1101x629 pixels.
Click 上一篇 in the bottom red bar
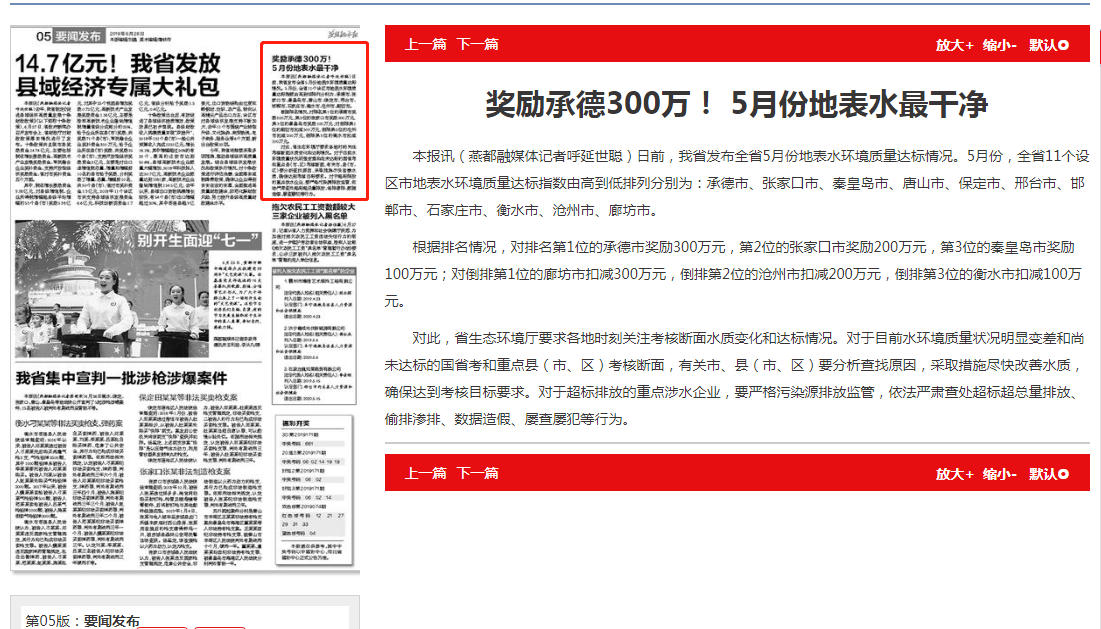point(425,473)
